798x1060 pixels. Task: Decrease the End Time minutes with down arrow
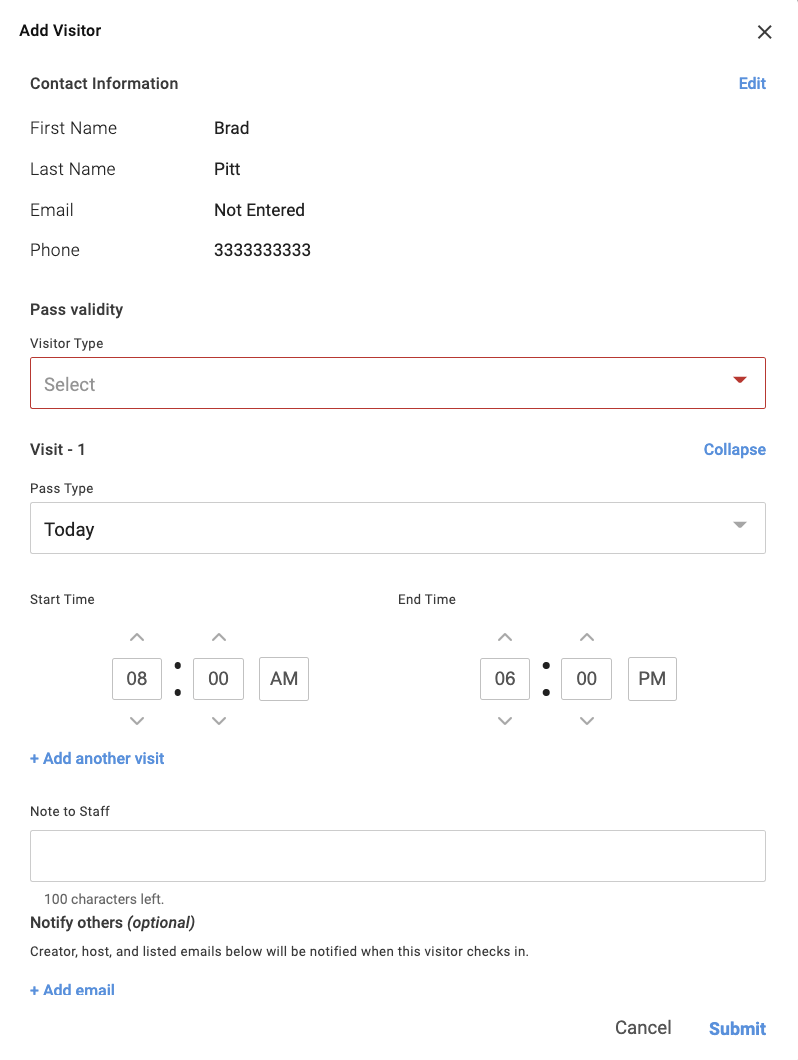coord(587,721)
